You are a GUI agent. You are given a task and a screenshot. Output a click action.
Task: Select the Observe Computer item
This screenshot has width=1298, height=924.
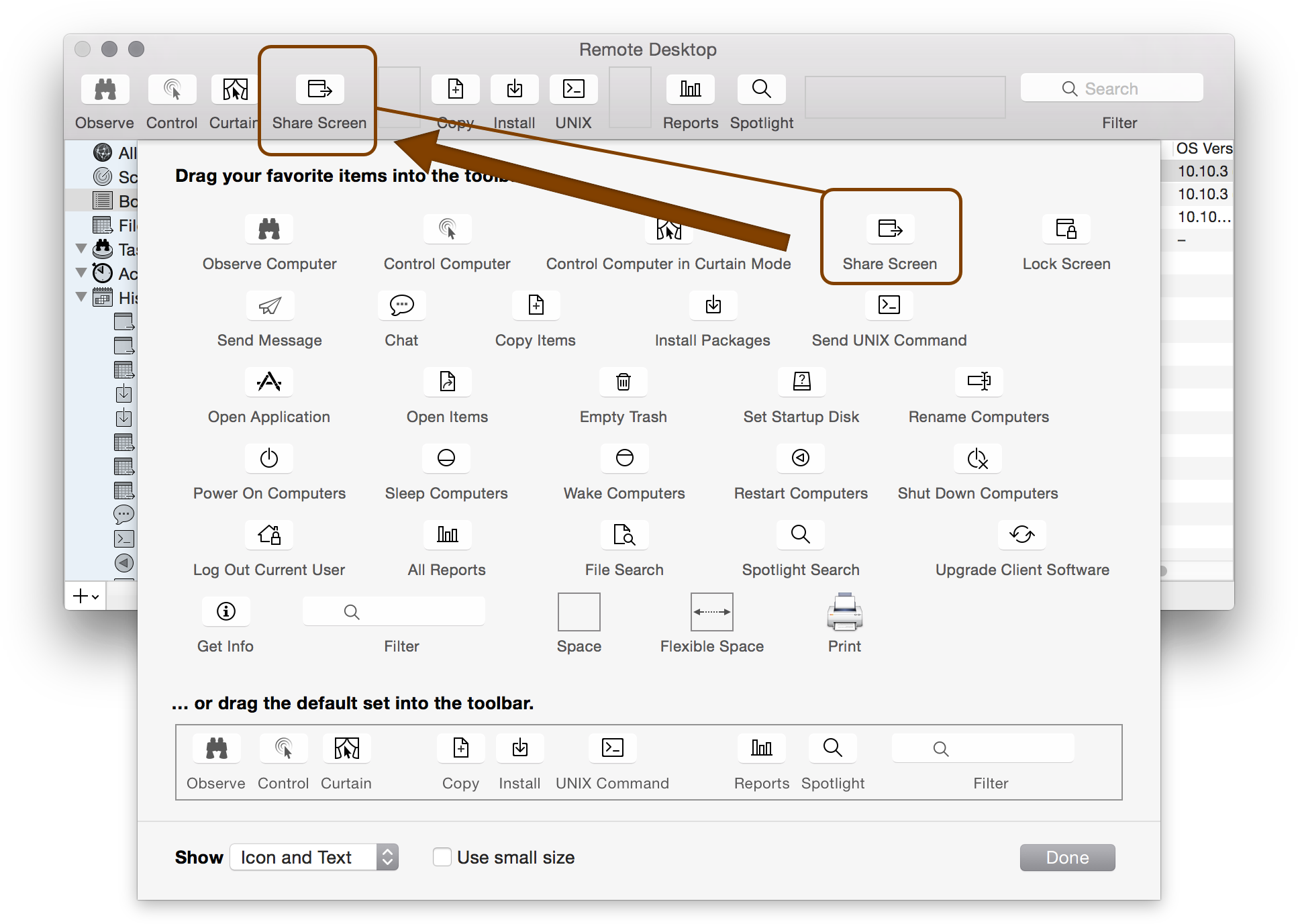click(269, 229)
